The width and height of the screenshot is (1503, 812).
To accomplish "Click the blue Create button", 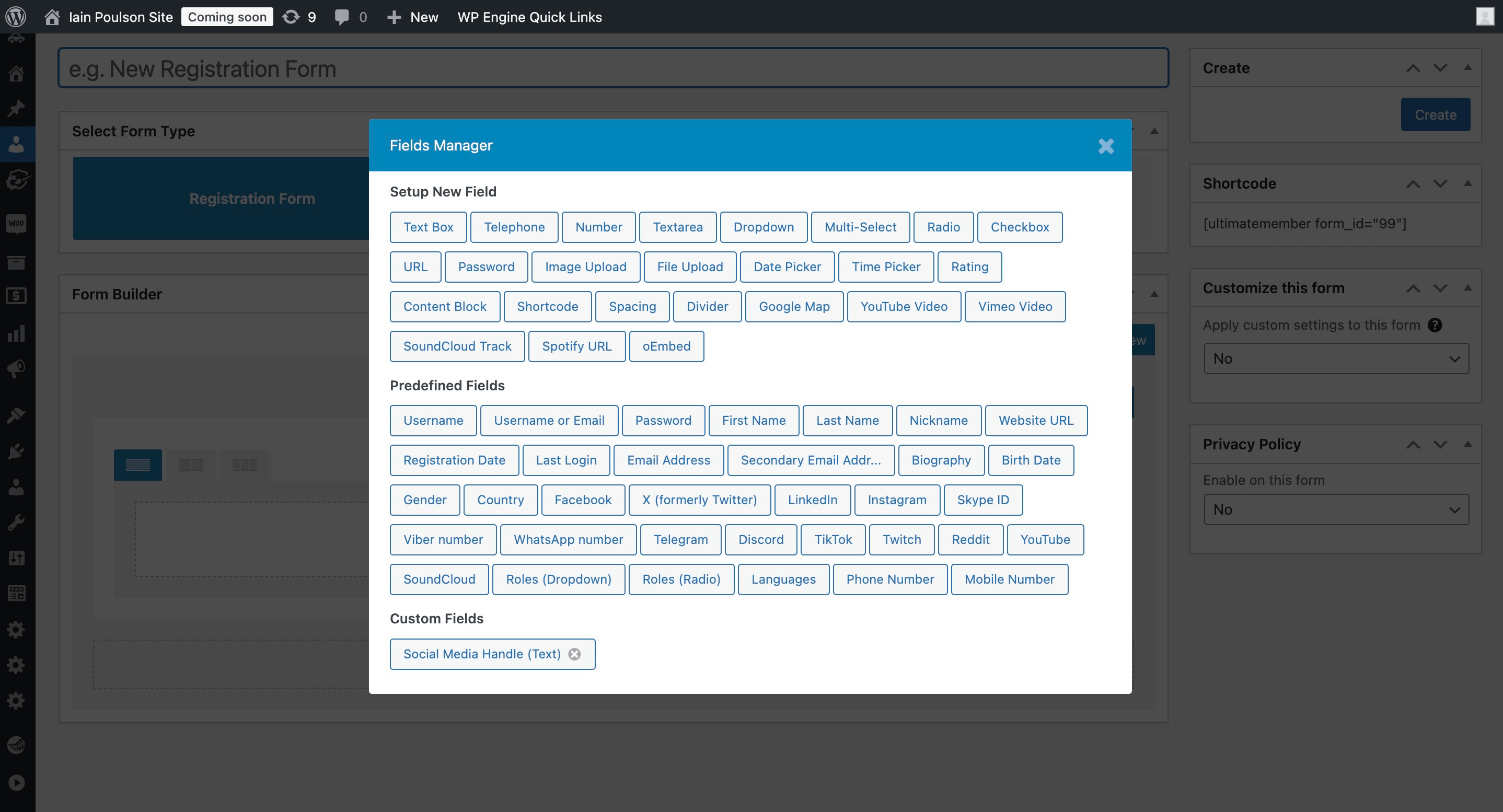I will 1435,114.
